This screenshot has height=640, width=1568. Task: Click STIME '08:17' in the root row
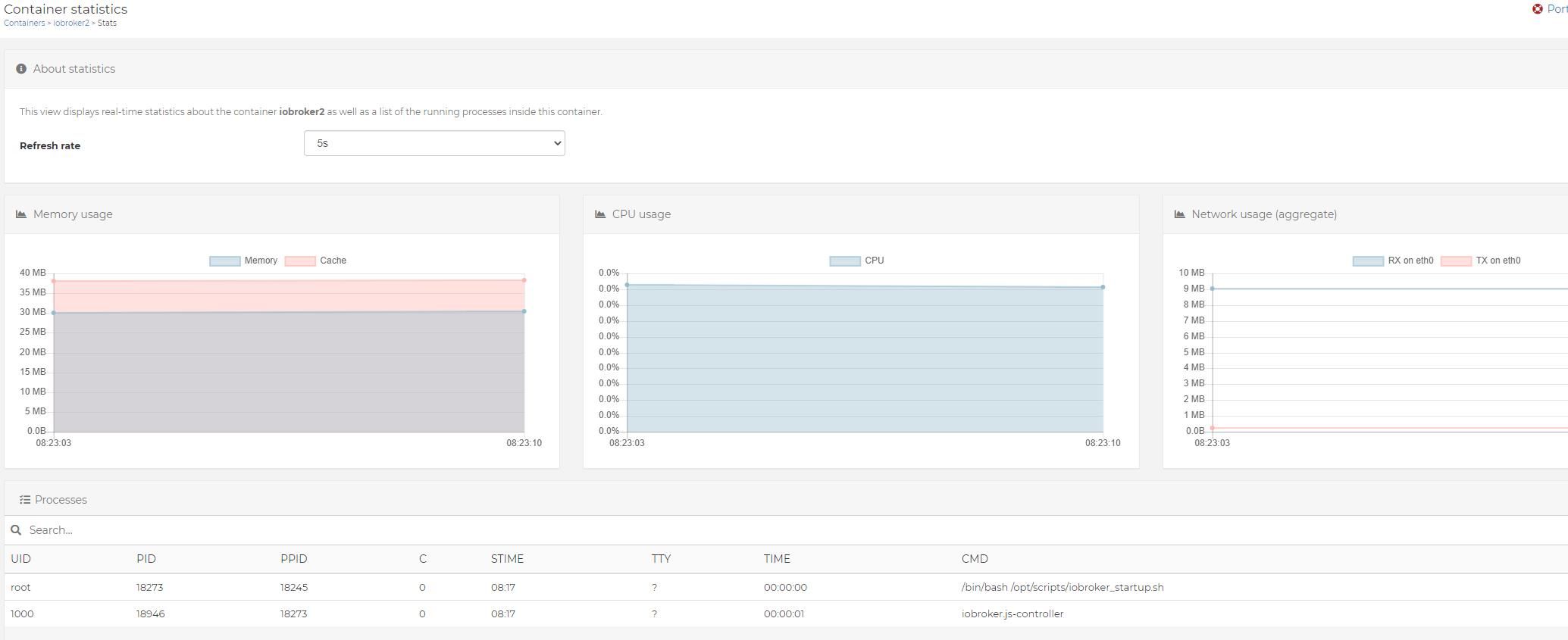click(503, 587)
